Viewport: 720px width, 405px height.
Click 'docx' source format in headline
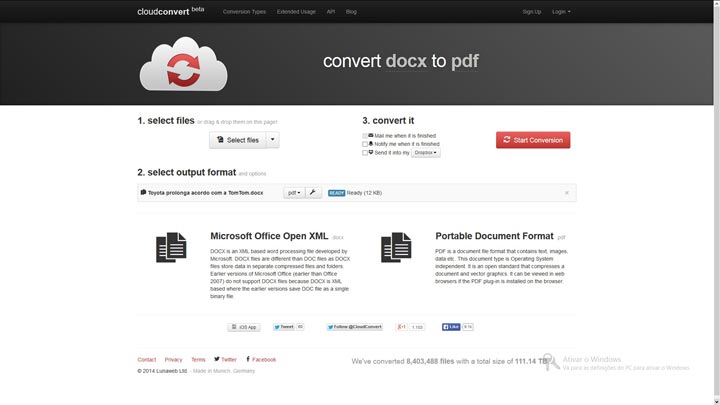[406, 61]
